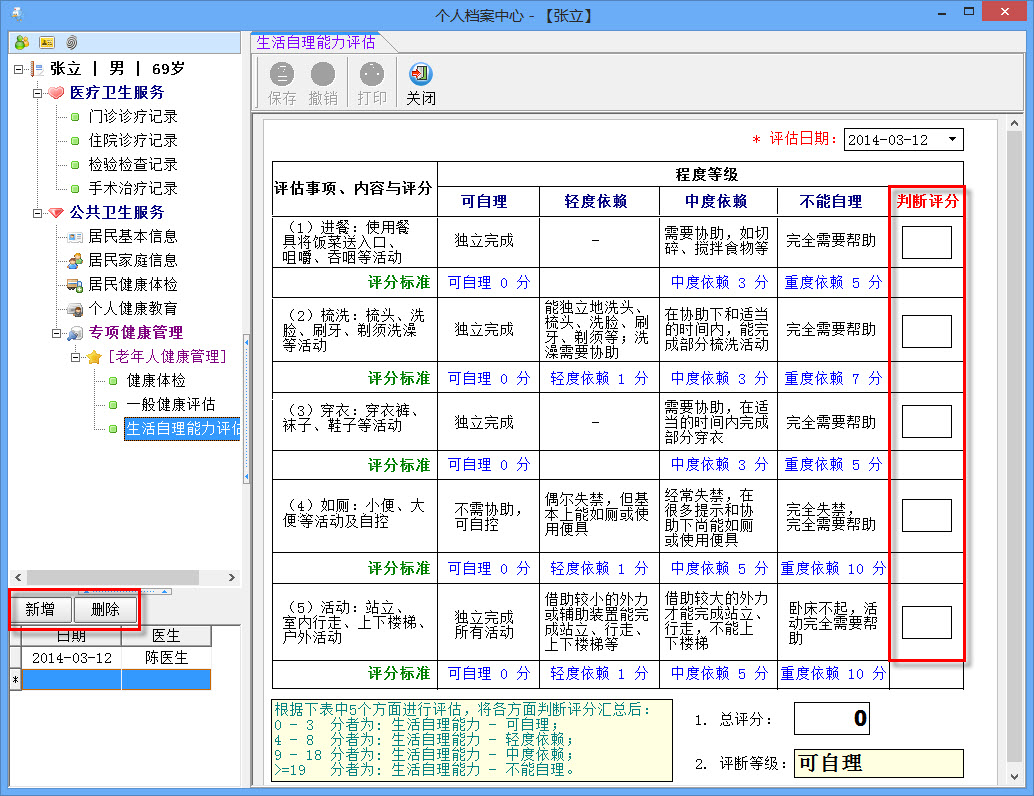
Task: Click the icon beside 居民家庭信息
Action: (75, 260)
